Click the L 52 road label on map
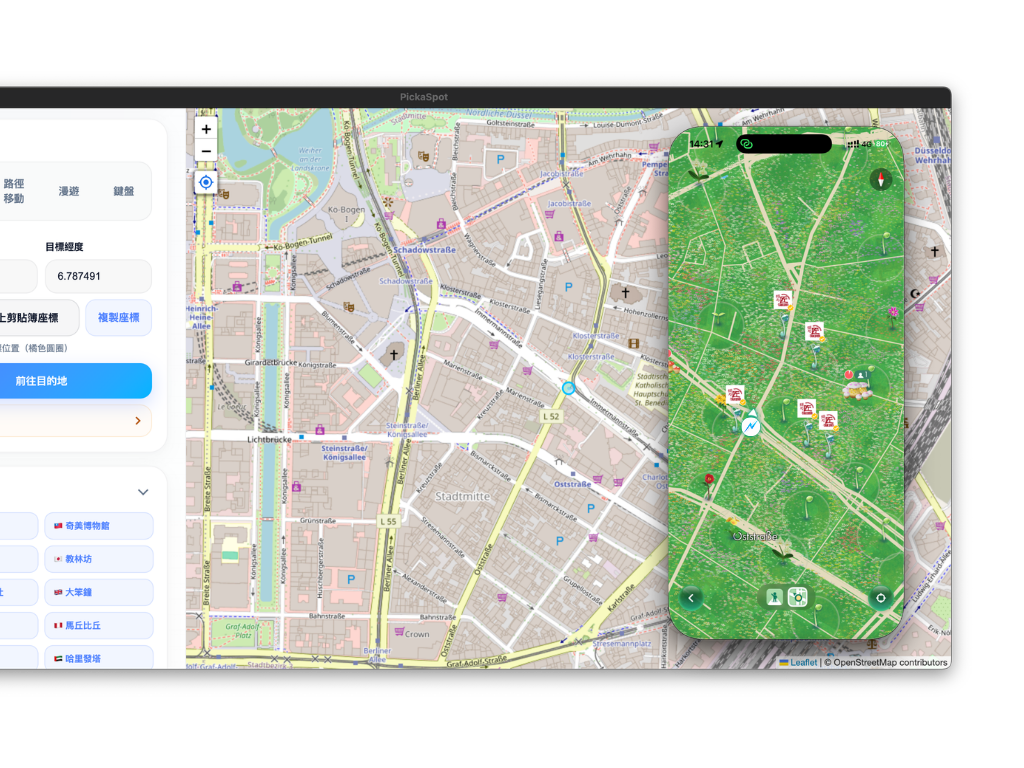Image resolution: width=1024 pixels, height=768 pixels. (551, 416)
